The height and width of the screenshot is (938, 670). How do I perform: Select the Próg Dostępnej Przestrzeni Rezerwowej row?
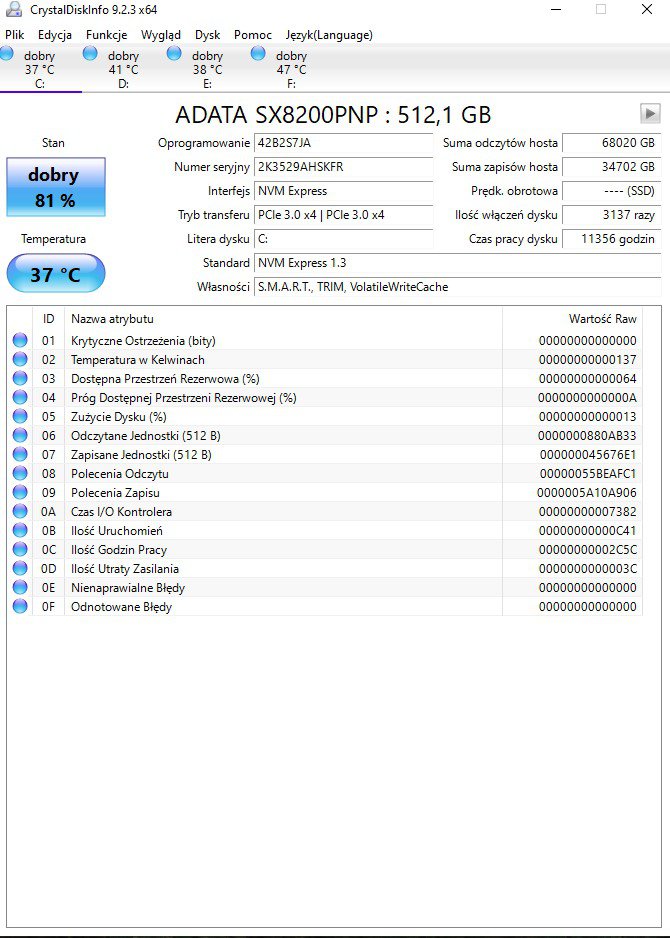[x=325, y=397]
